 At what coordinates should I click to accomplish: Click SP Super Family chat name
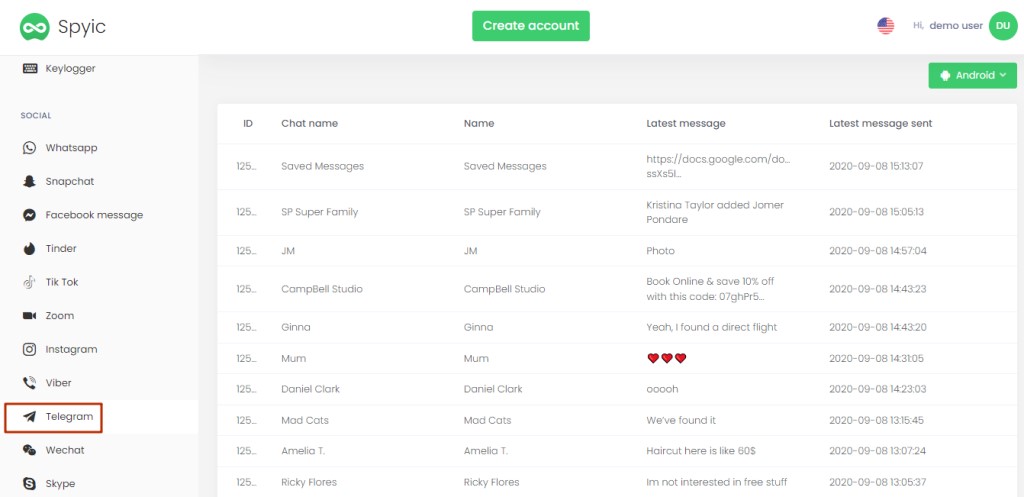[319, 212]
